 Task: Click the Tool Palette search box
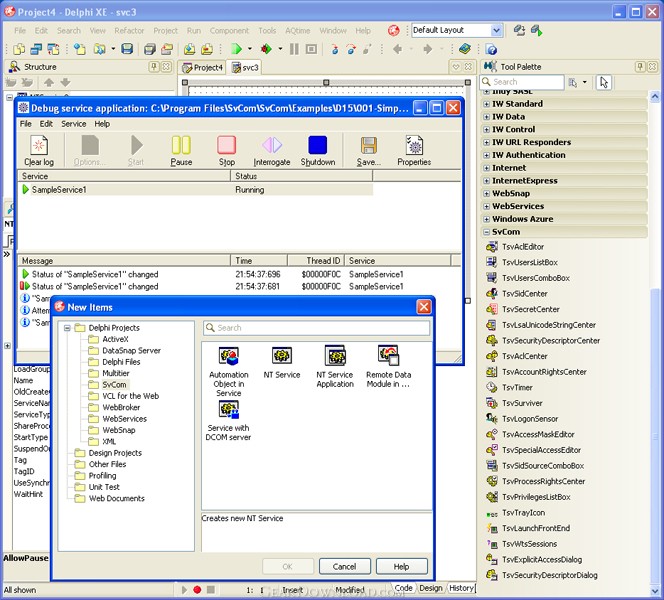[x=522, y=82]
